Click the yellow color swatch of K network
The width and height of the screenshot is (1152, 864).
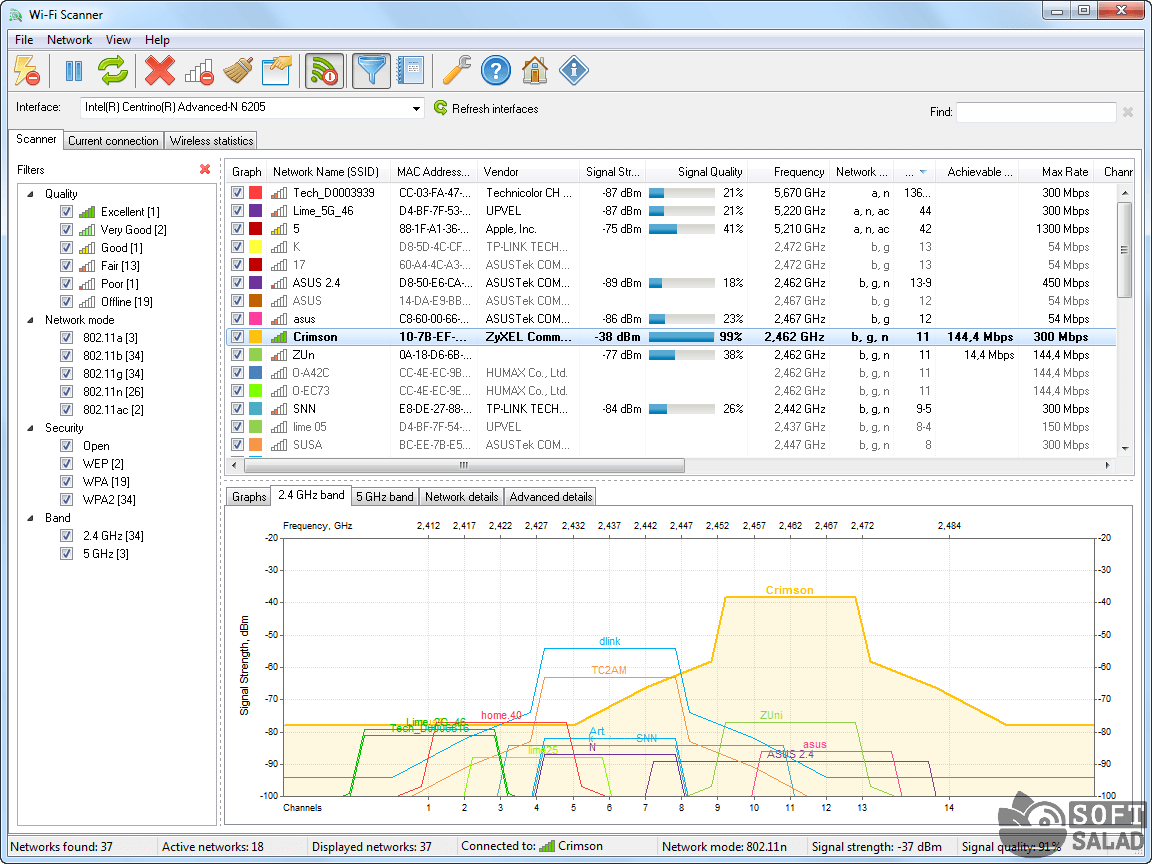[x=256, y=247]
